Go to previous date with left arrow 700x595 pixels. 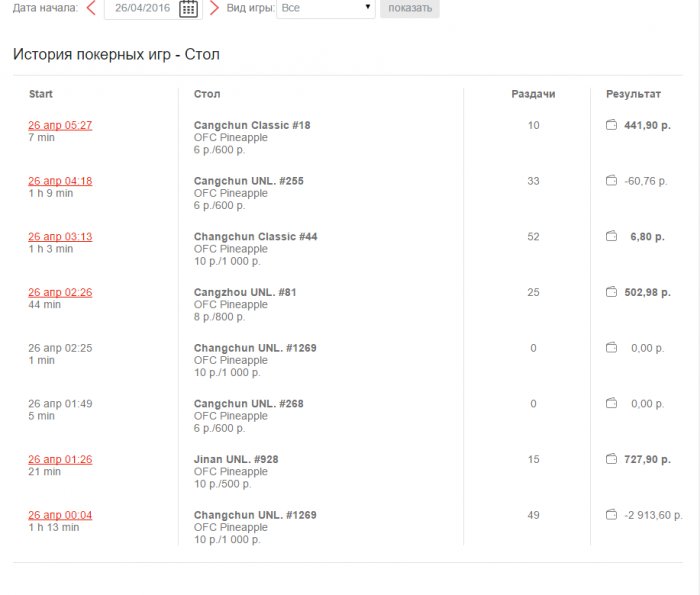tap(91, 8)
